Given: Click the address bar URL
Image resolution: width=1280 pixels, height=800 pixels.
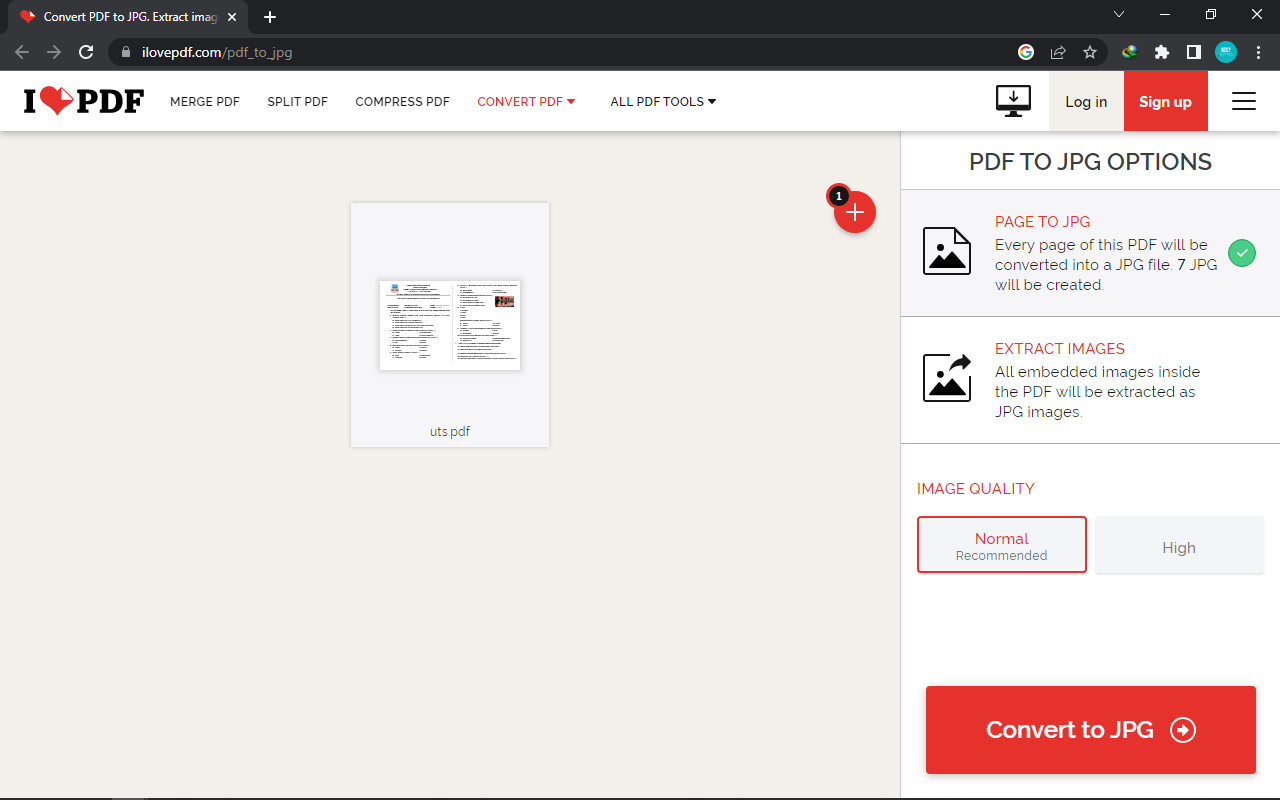Looking at the screenshot, I should pos(217,52).
